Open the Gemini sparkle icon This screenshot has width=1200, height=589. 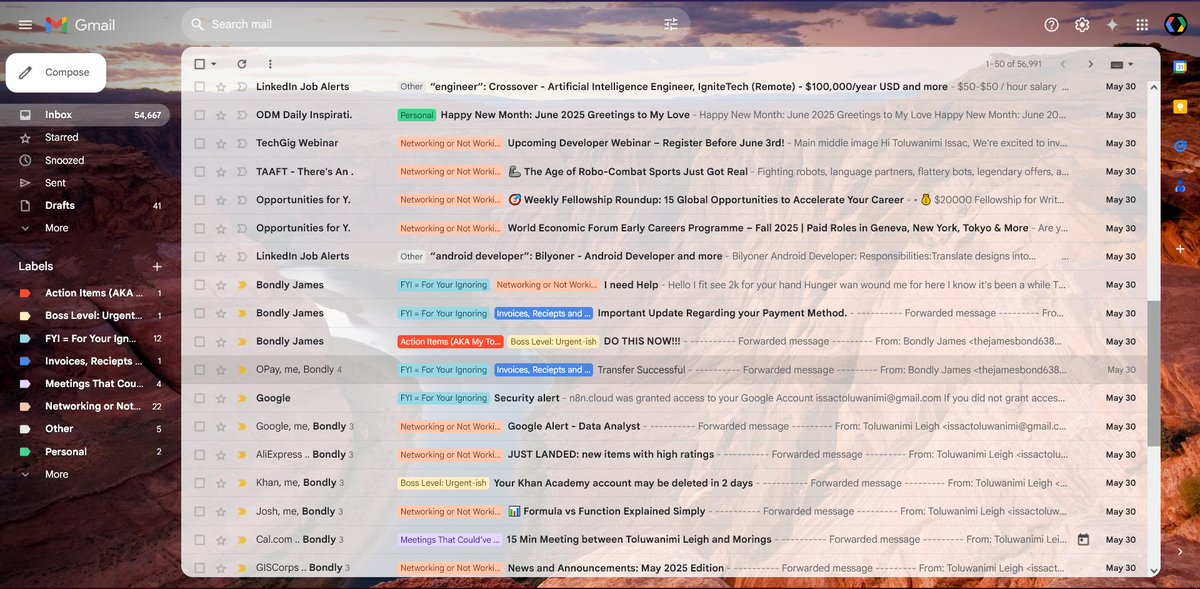coord(1112,25)
